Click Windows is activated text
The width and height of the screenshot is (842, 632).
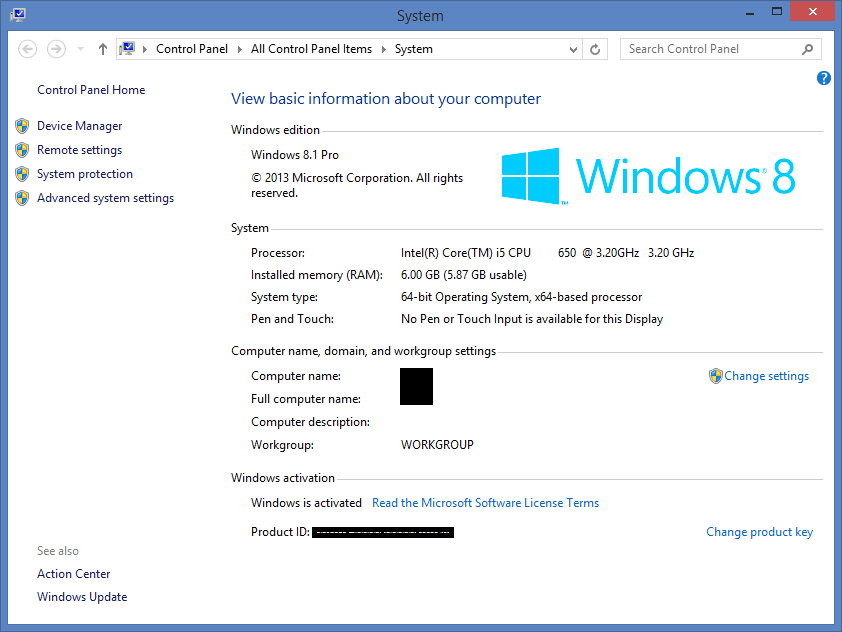pos(306,503)
